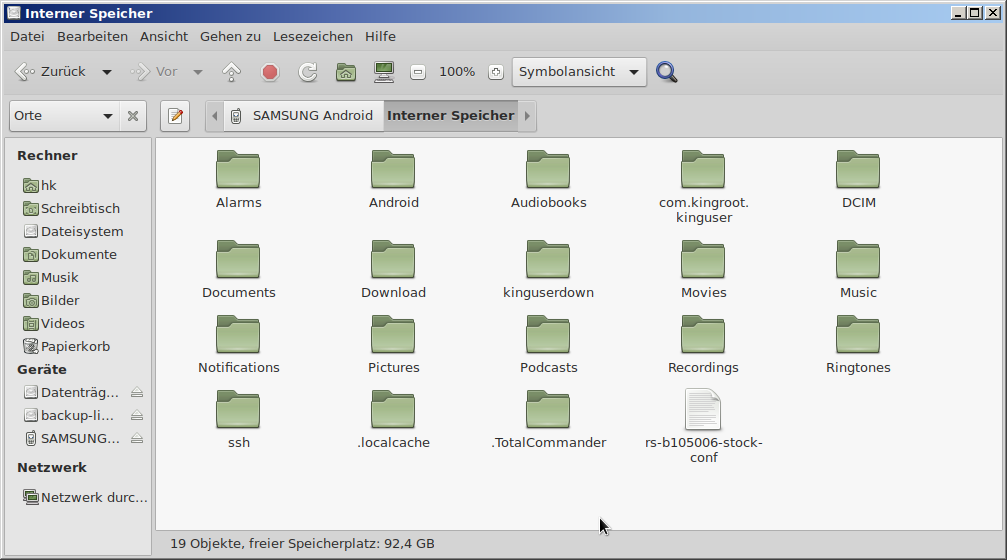Expand the Zurück history dropdown arrow
1007x560 pixels.
click(x=107, y=72)
